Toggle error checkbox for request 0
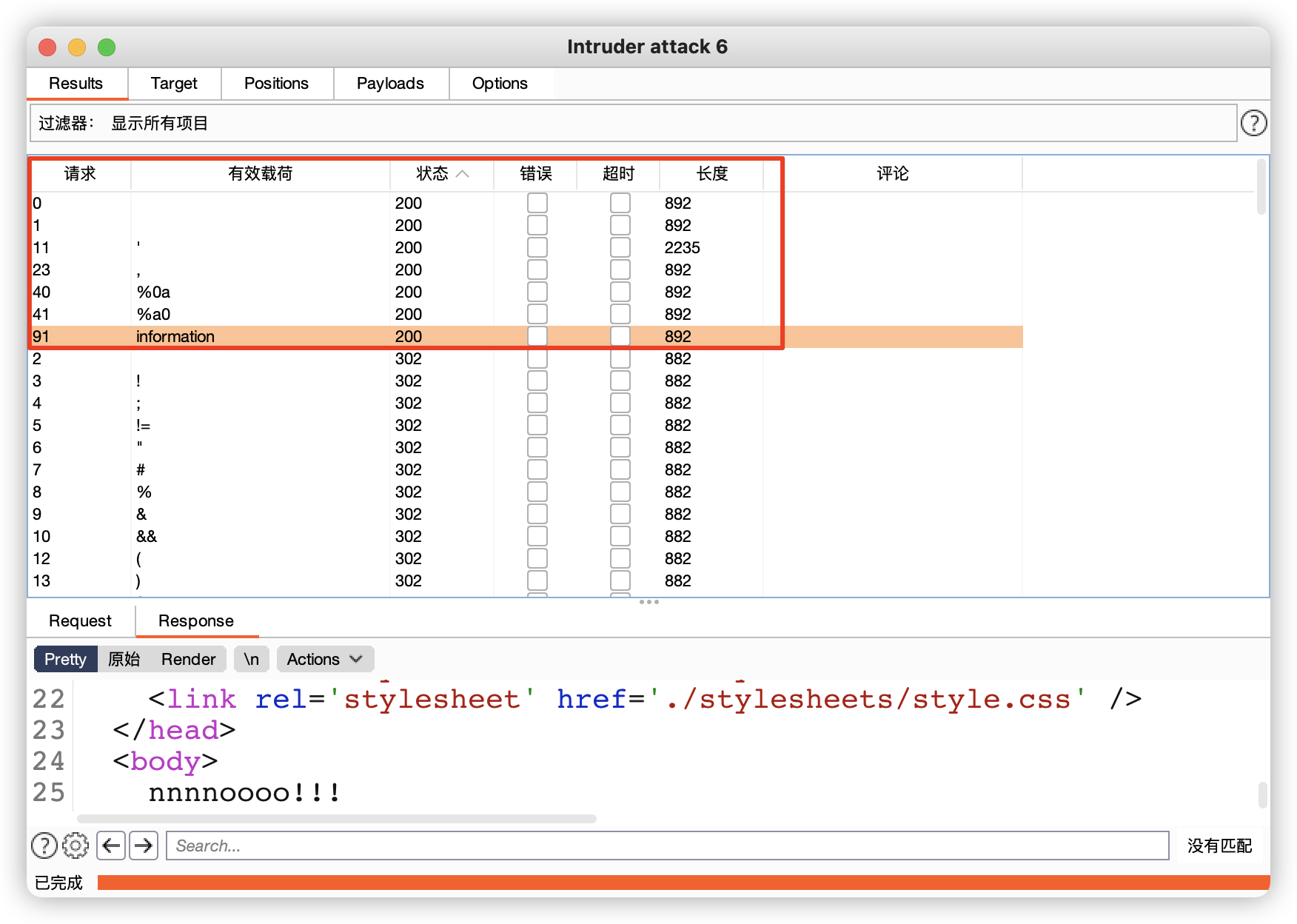Screen dimensions: 1297x924 pyautogui.click(x=537, y=203)
